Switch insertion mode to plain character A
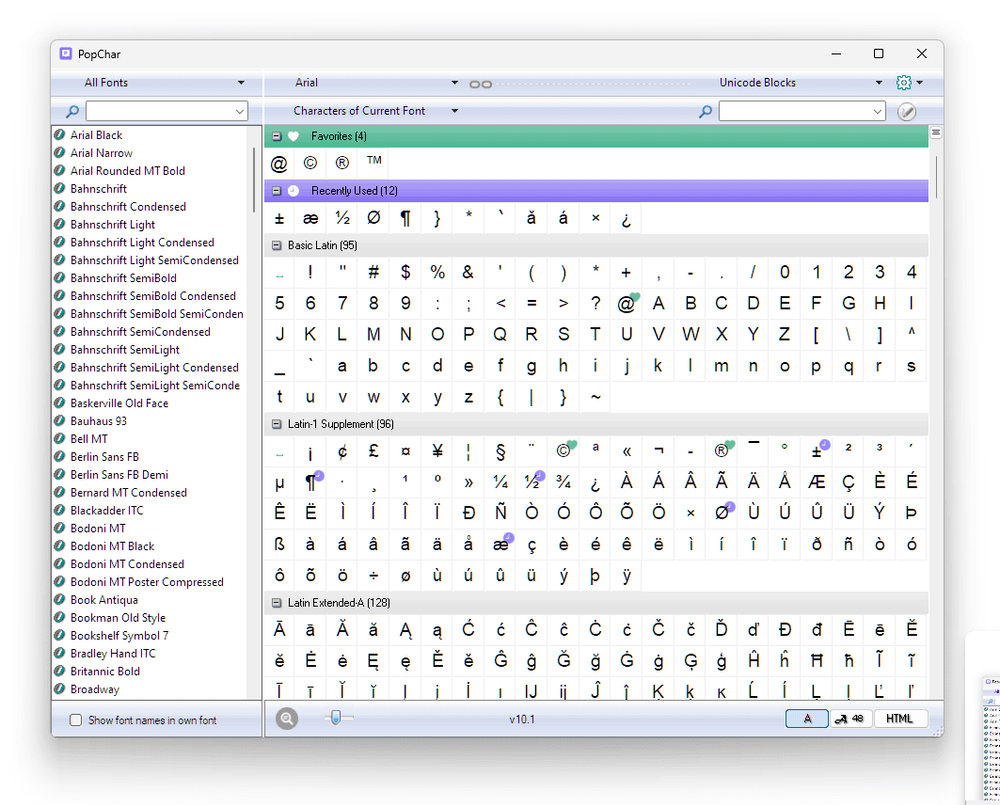Screen dimensions: 1000x805 coord(807,719)
